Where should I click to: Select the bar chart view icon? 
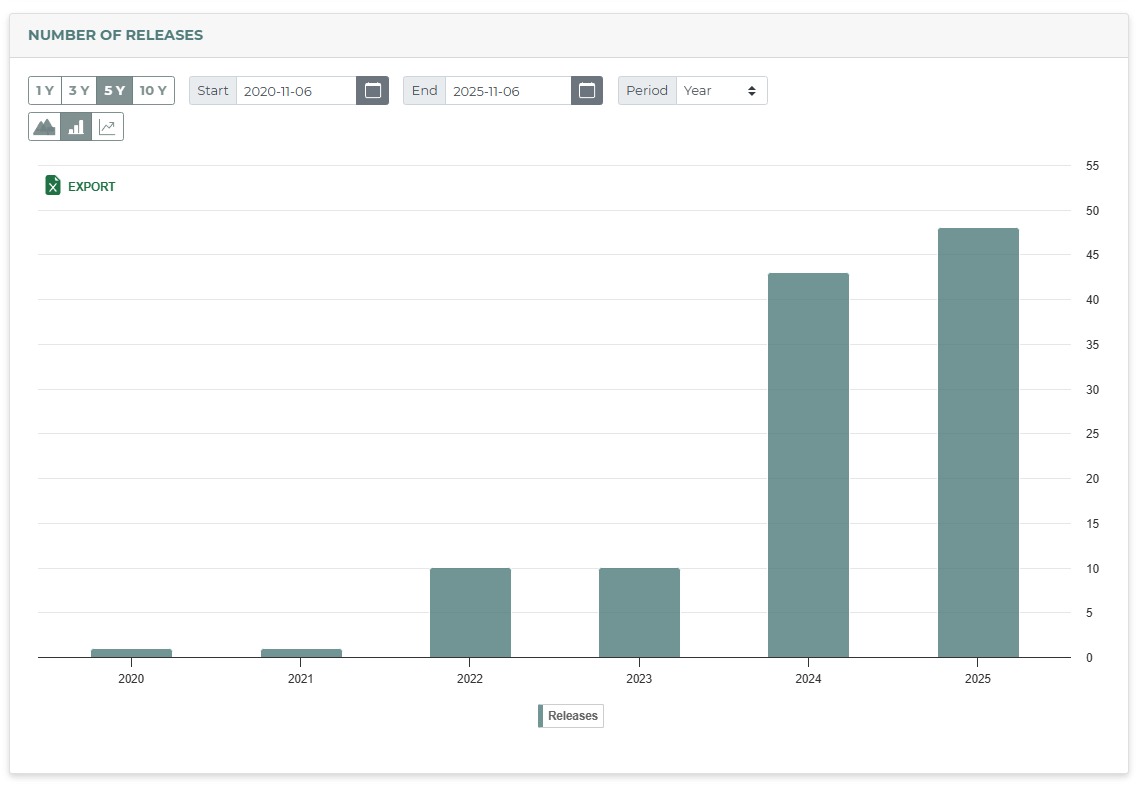pos(76,127)
